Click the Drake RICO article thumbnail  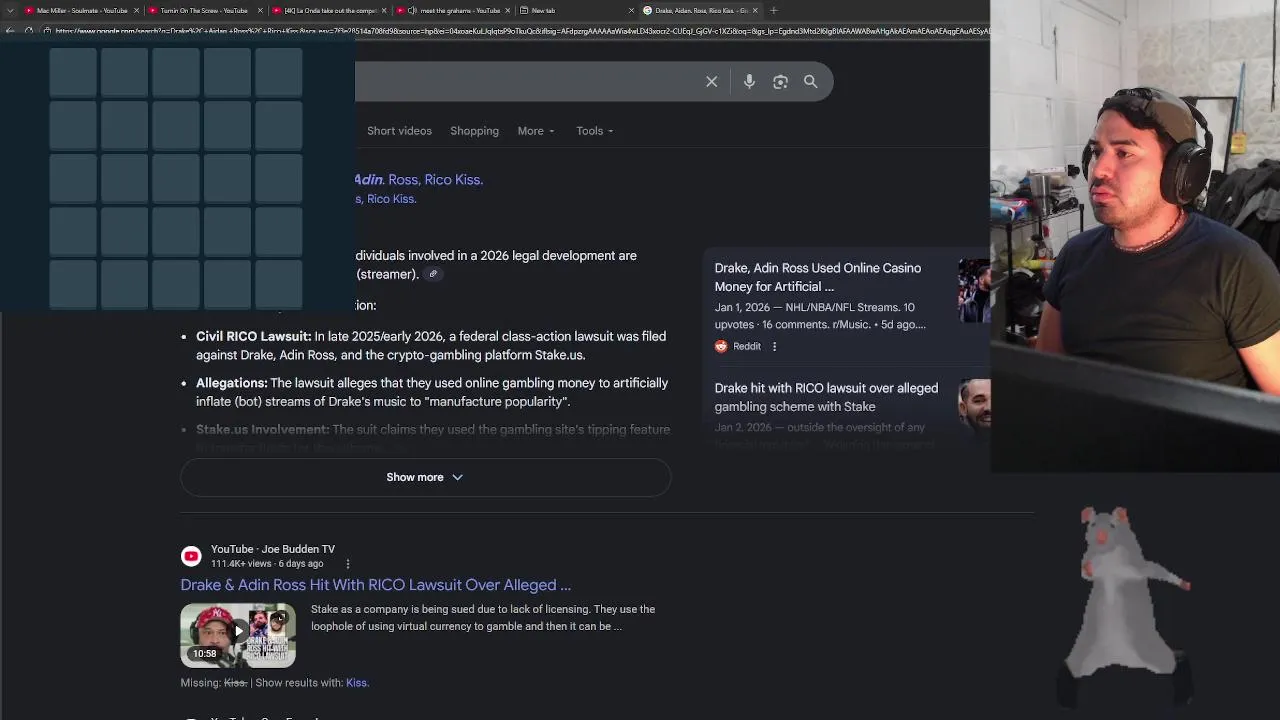click(974, 404)
